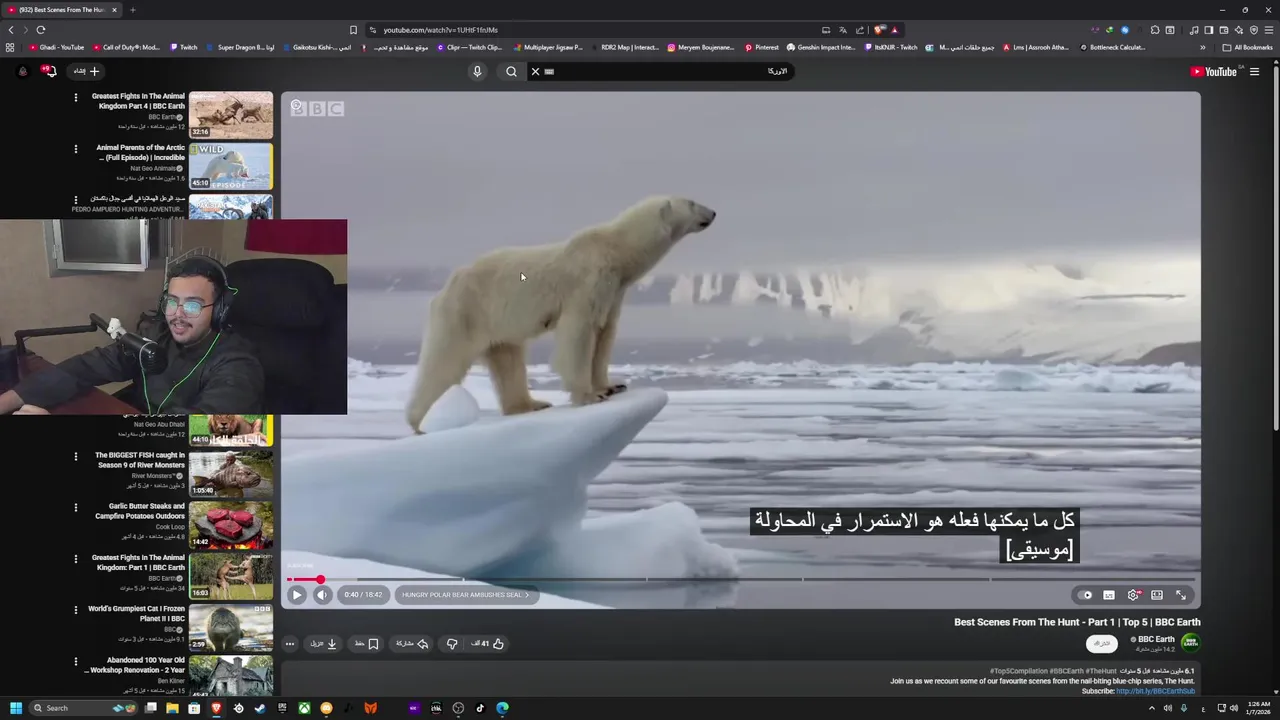Open the Create plus button
Screen dimensions: 1280x720
click(x=87, y=71)
